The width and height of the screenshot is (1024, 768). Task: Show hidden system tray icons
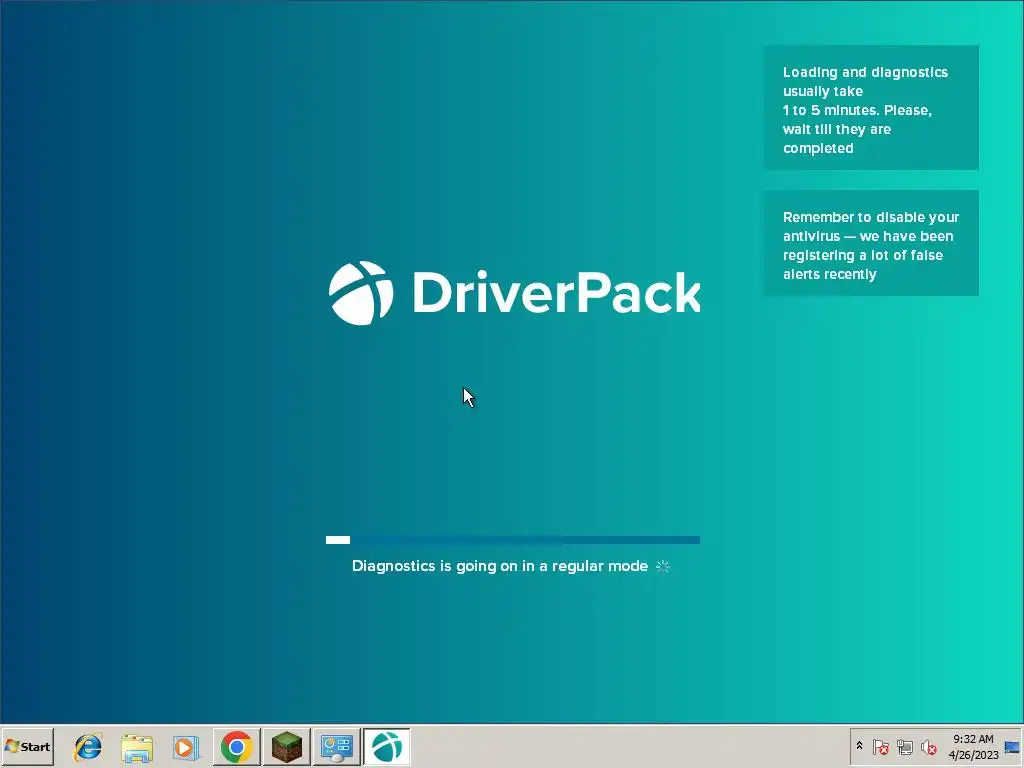[x=859, y=746]
